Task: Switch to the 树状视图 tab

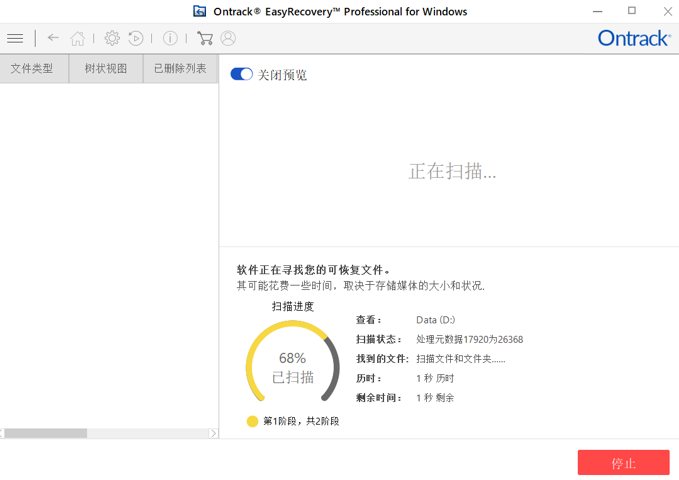Action: 106,68
